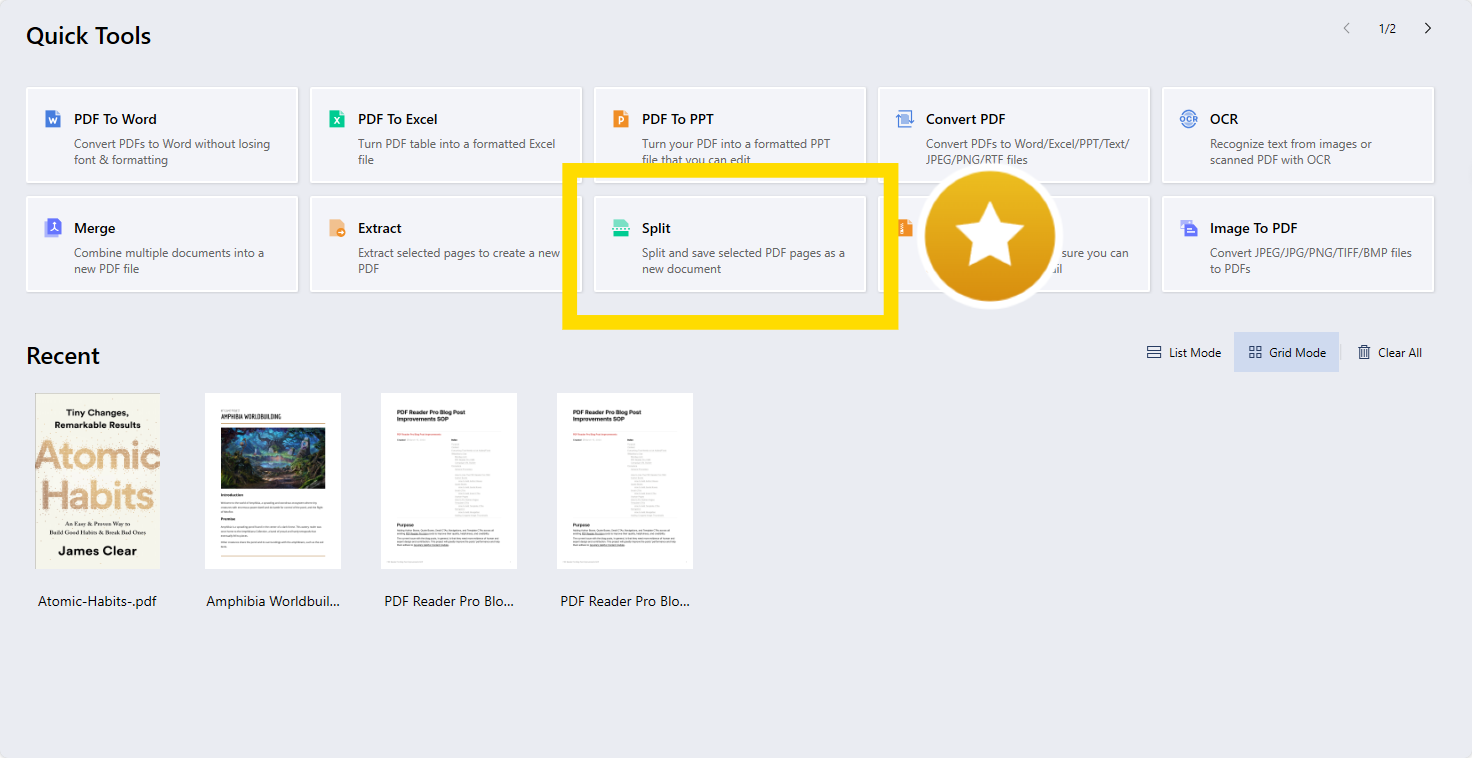1472x758 pixels.
Task: Click the green PDF To Excel icon
Action: click(337, 119)
